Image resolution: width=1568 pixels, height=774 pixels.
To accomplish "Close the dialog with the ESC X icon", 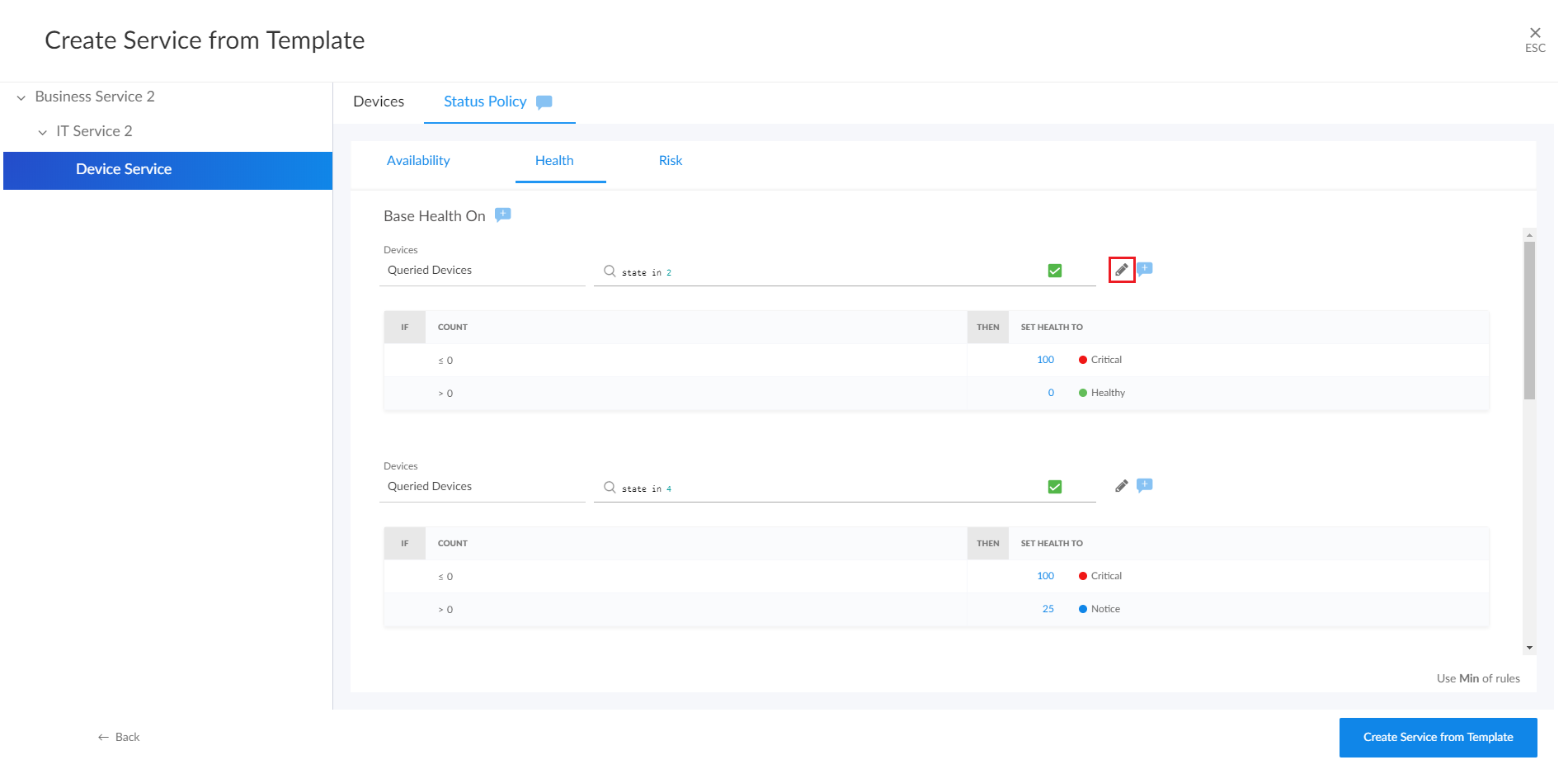I will click(1534, 33).
